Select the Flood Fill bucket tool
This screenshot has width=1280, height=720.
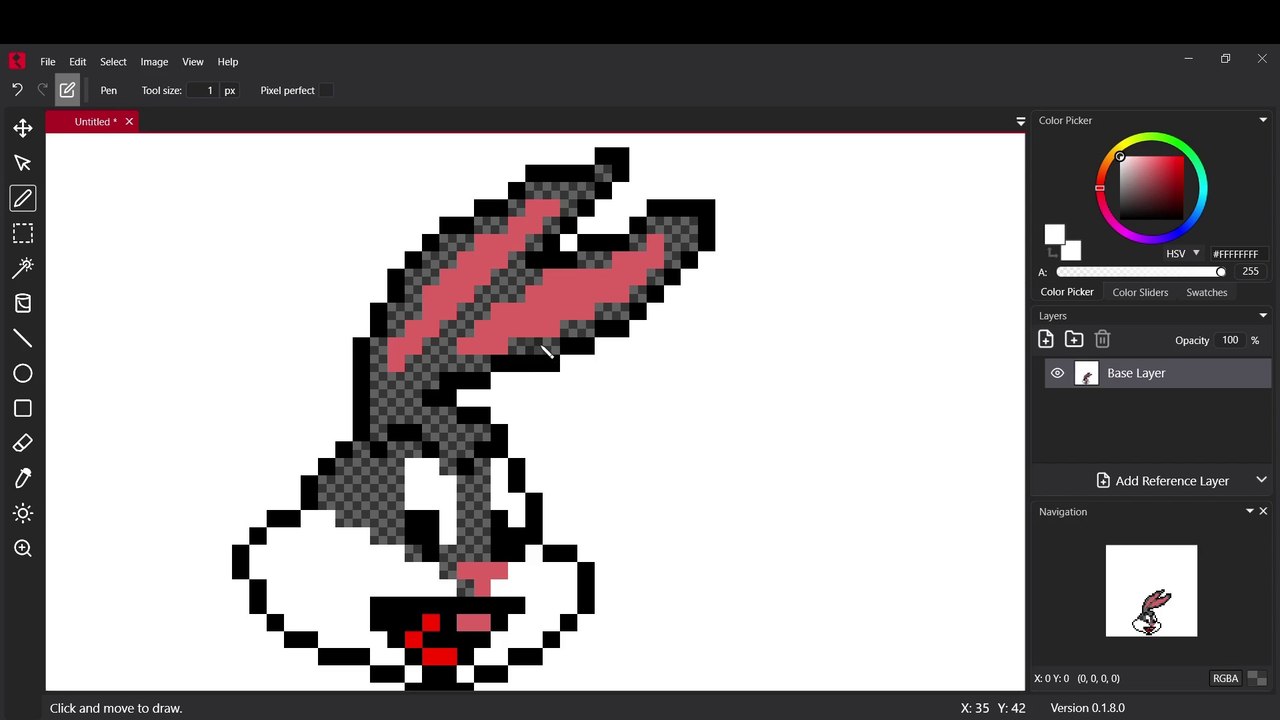23,303
